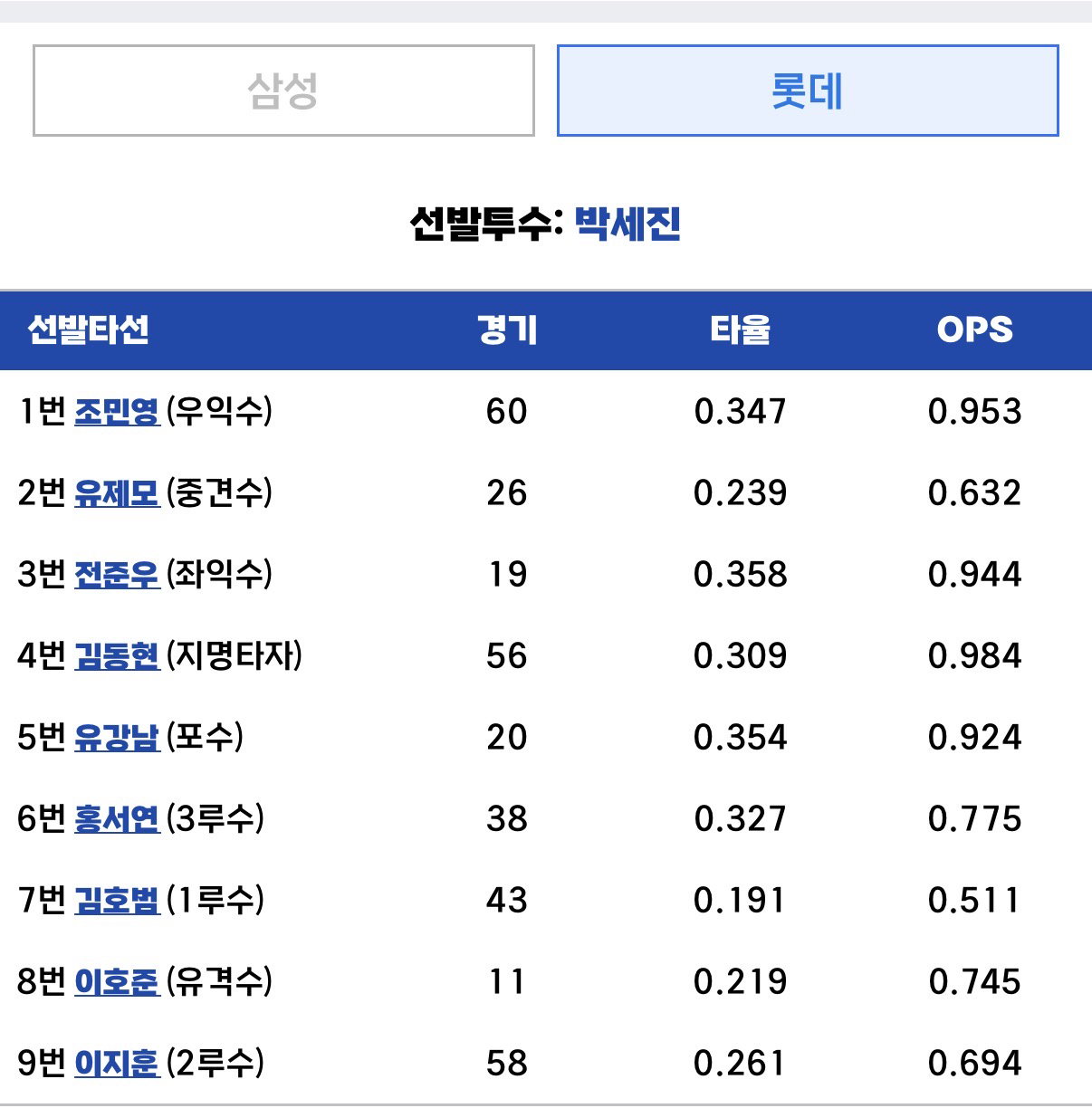The width and height of the screenshot is (1092, 1108).
Task: Select the 롯데 team tab
Action: point(808,91)
